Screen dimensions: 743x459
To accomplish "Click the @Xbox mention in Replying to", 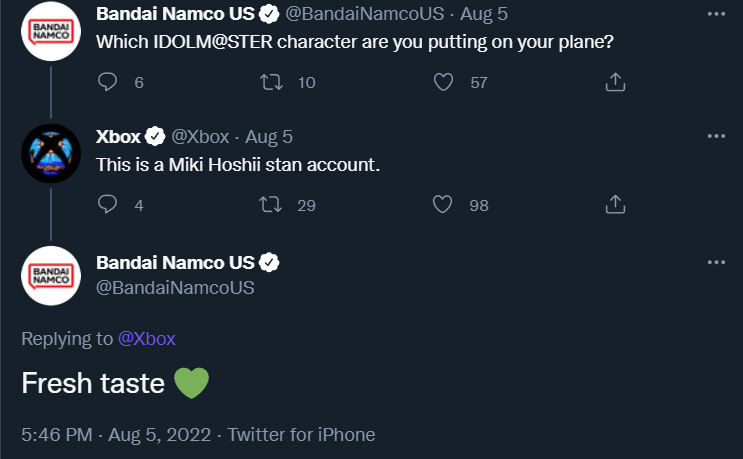I will pos(147,338).
